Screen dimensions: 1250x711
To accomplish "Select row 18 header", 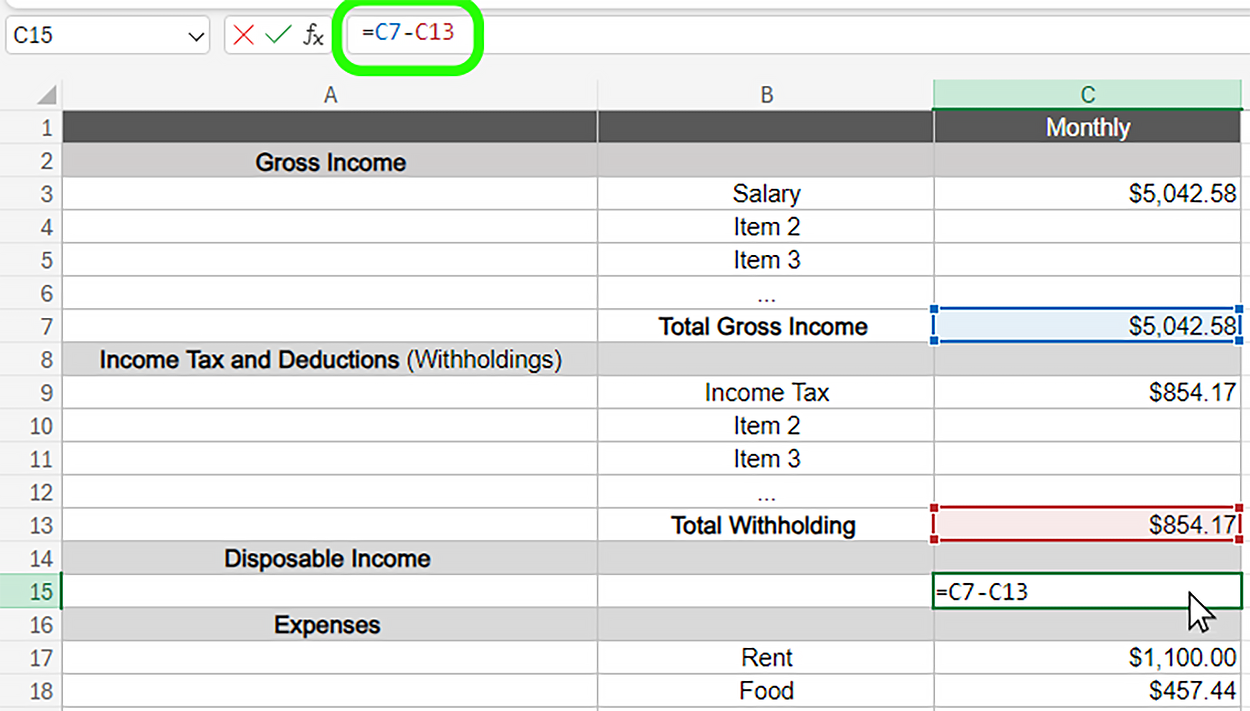I will point(31,691).
